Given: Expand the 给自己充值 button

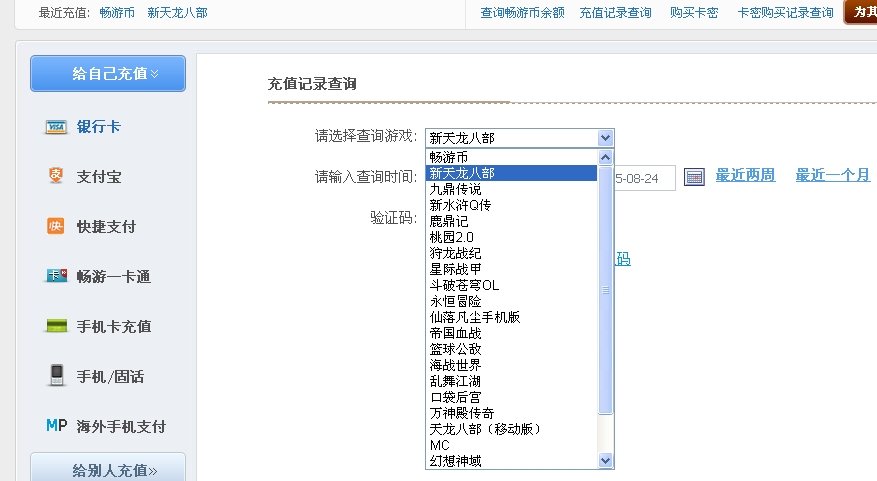Looking at the screenshot, I should click(108, 73).
